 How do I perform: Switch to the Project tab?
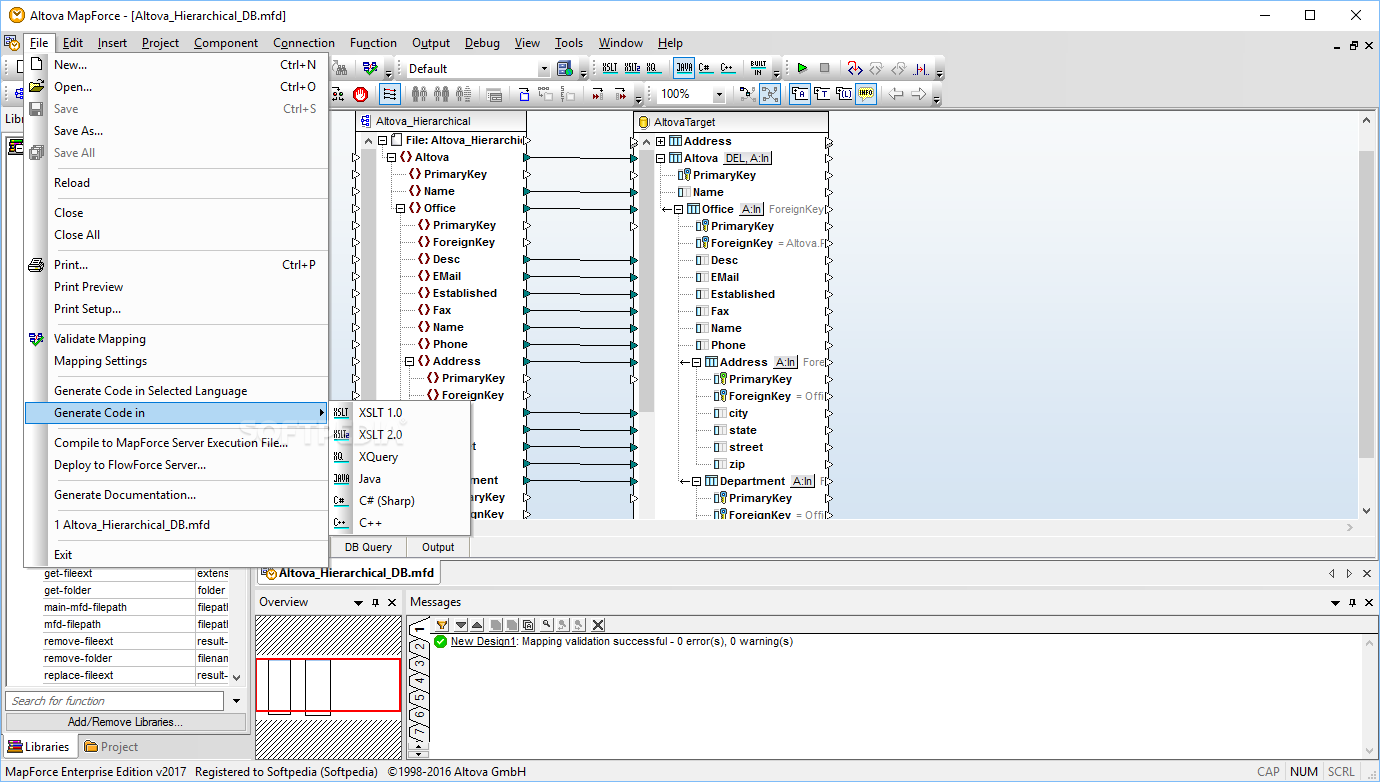111,747
